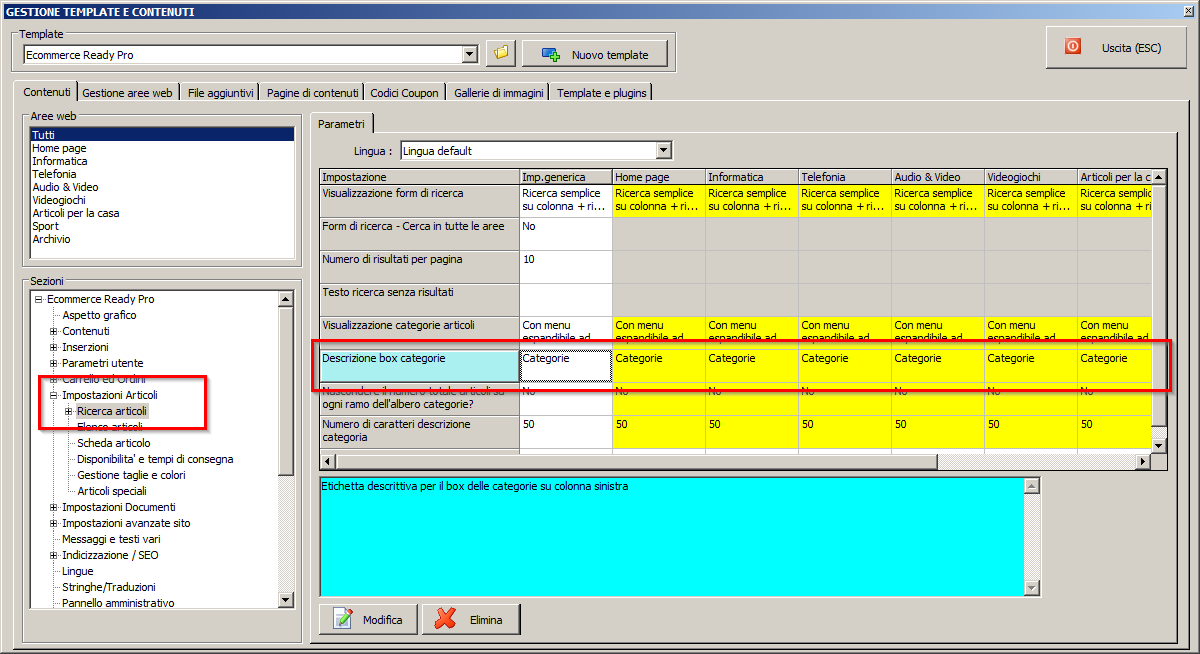This screenshot has height=654, width=1200.
Task: Open the Lingua dropdown list
Action: (x=662, y=151)
